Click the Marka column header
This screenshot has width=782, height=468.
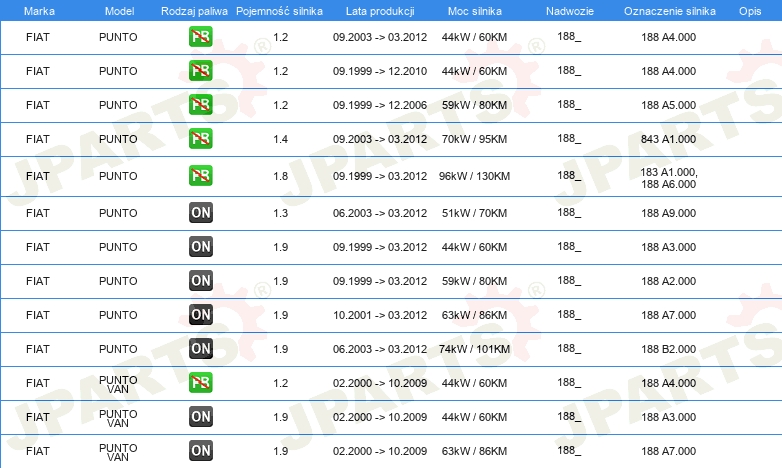pos(39,11)
